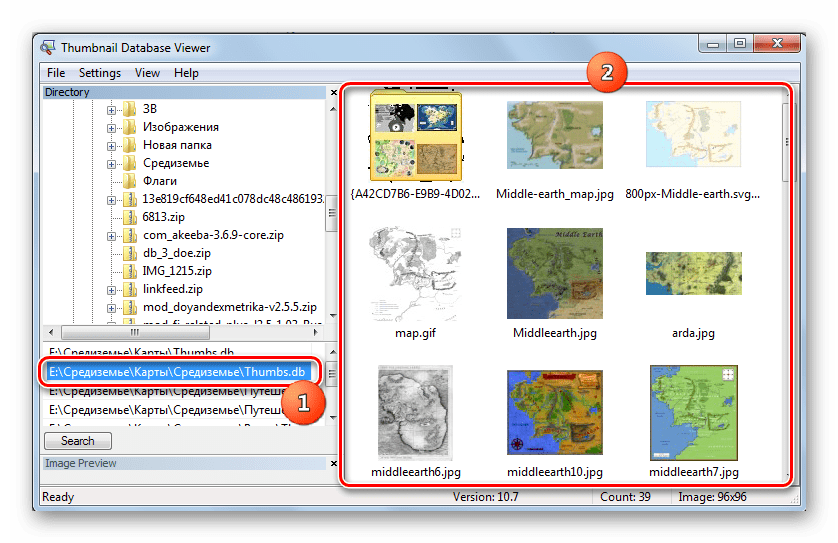Click the Изображения folder icon
The height and width of the screenshot is (543, 838).
tap(129, 128)
